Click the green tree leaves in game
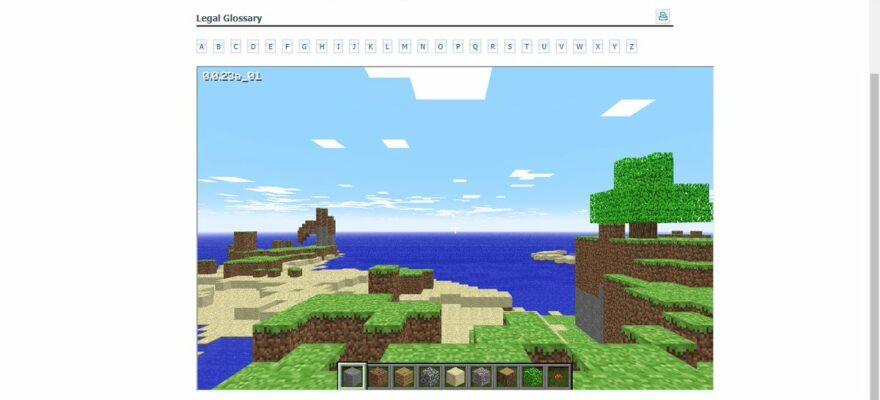The image size is (880, 400). (650, 190)
